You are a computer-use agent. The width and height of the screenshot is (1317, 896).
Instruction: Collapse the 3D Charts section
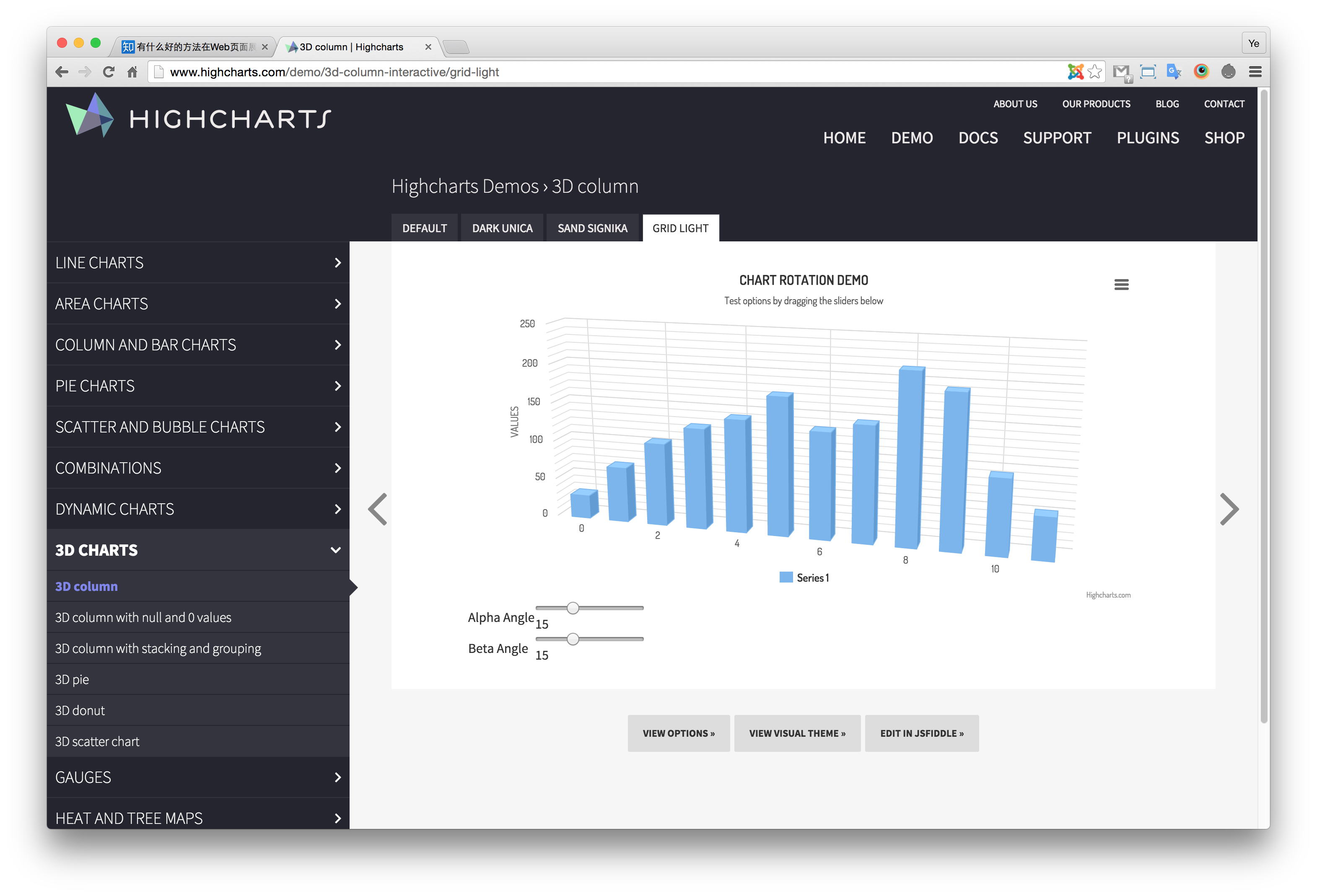pos(198,550)
